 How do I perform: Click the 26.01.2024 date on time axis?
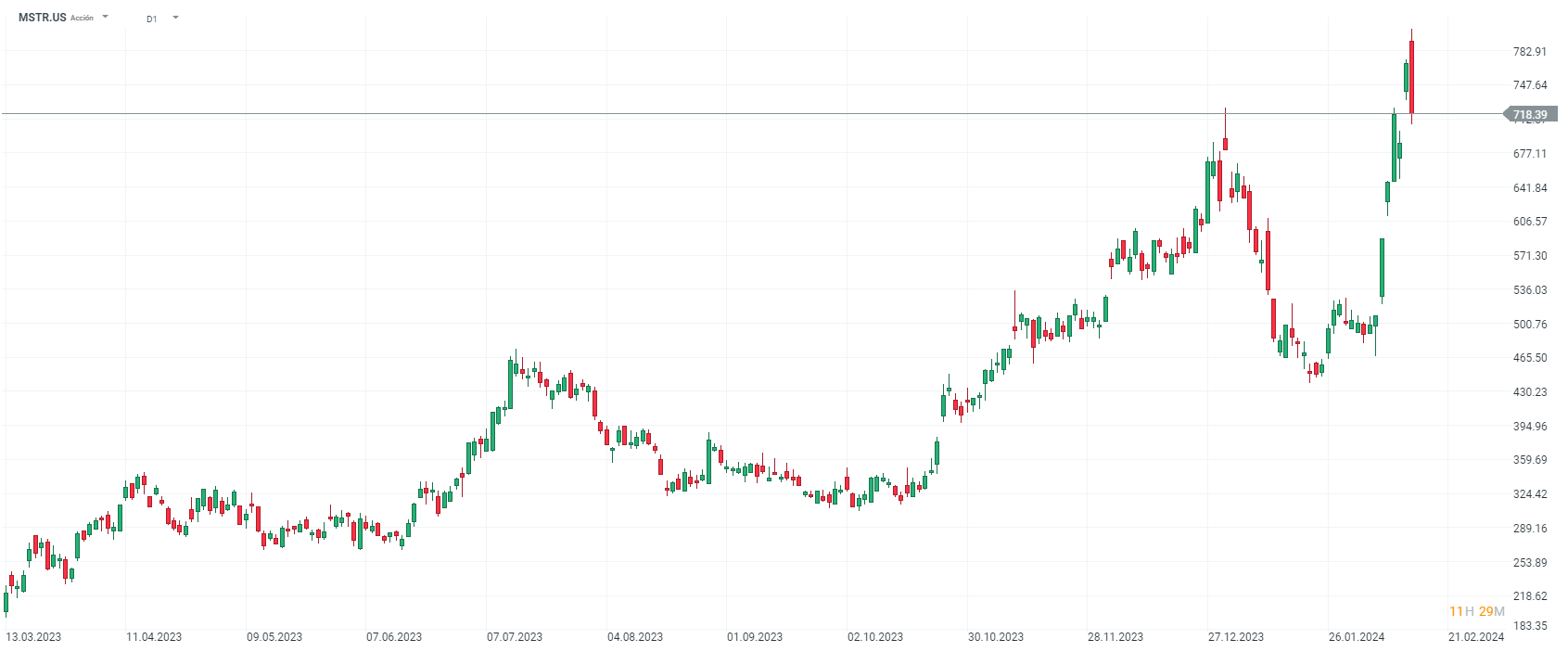tap(1357, 637)
